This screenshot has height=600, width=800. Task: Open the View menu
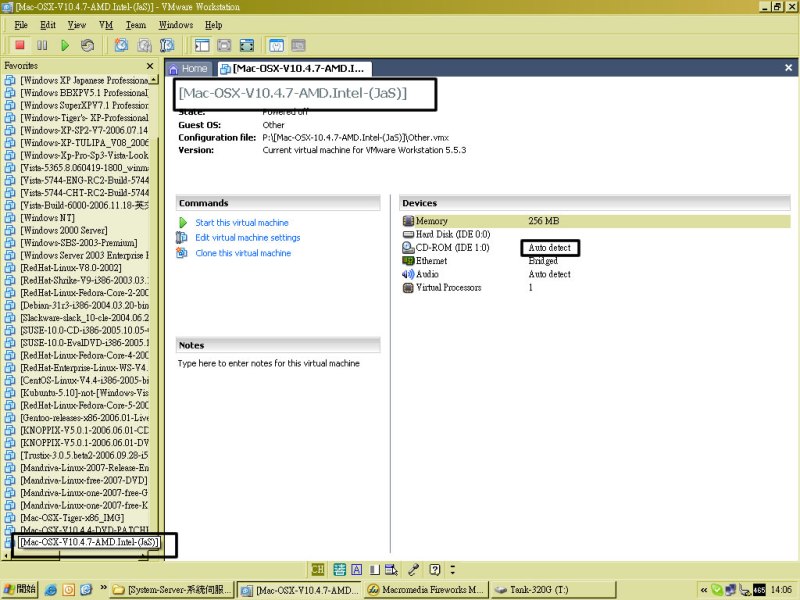pos(77,25)
